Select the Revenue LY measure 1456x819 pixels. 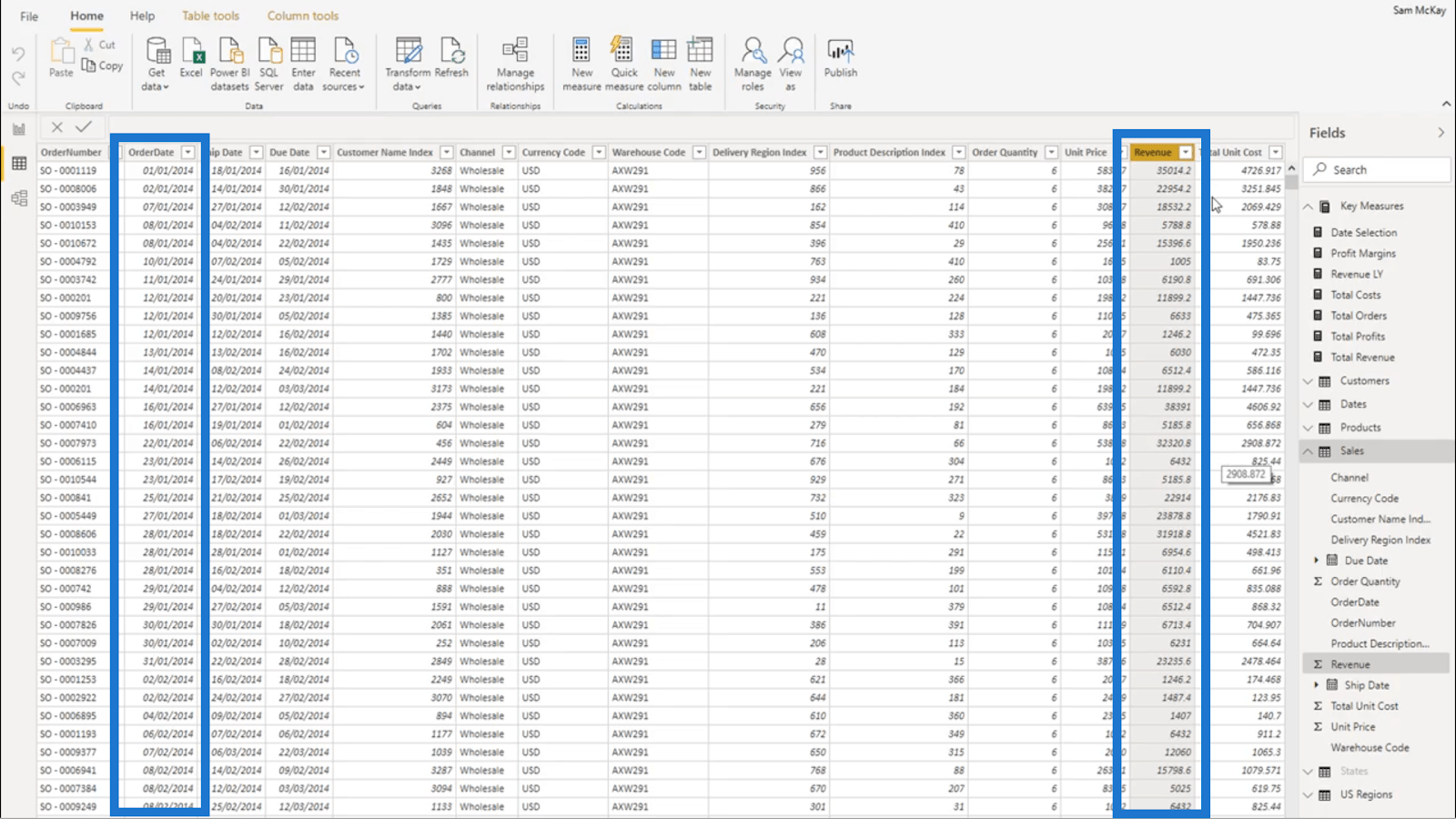click(1356, 274)
